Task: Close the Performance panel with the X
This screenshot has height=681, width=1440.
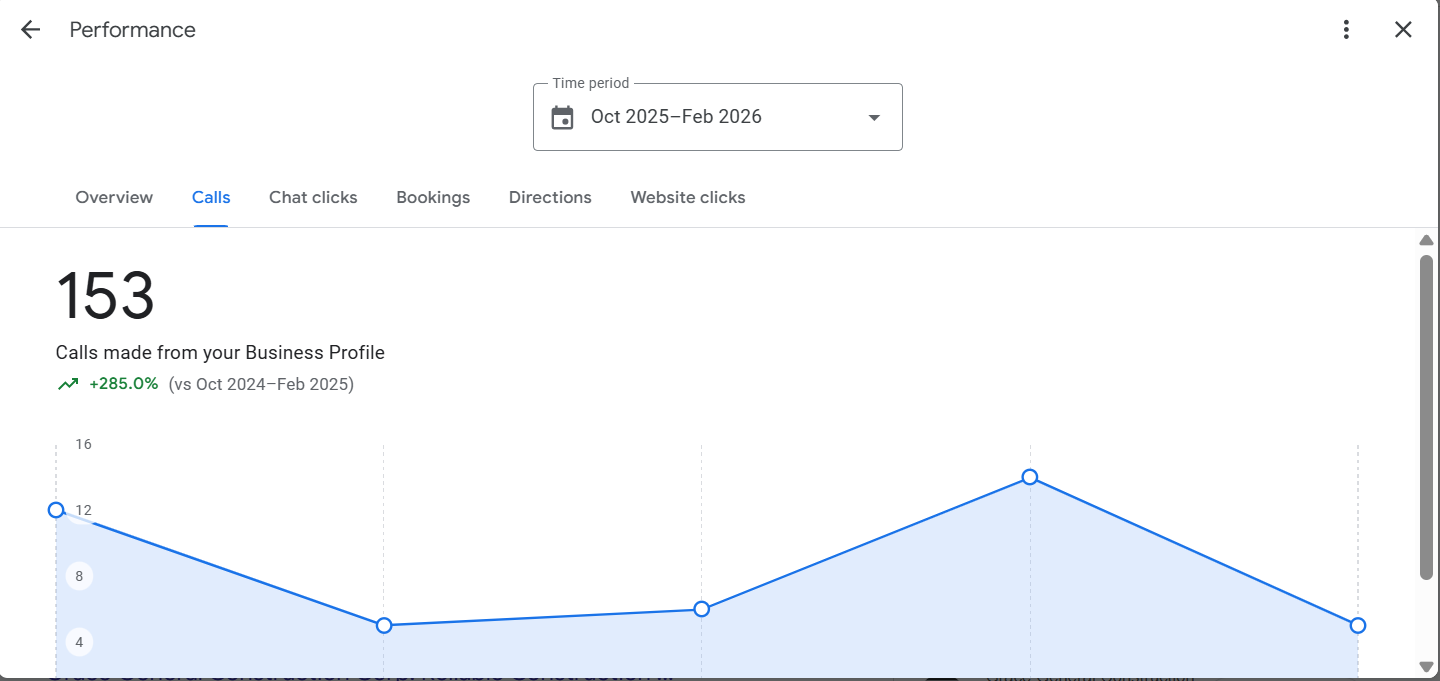Action: (1403, 30)
